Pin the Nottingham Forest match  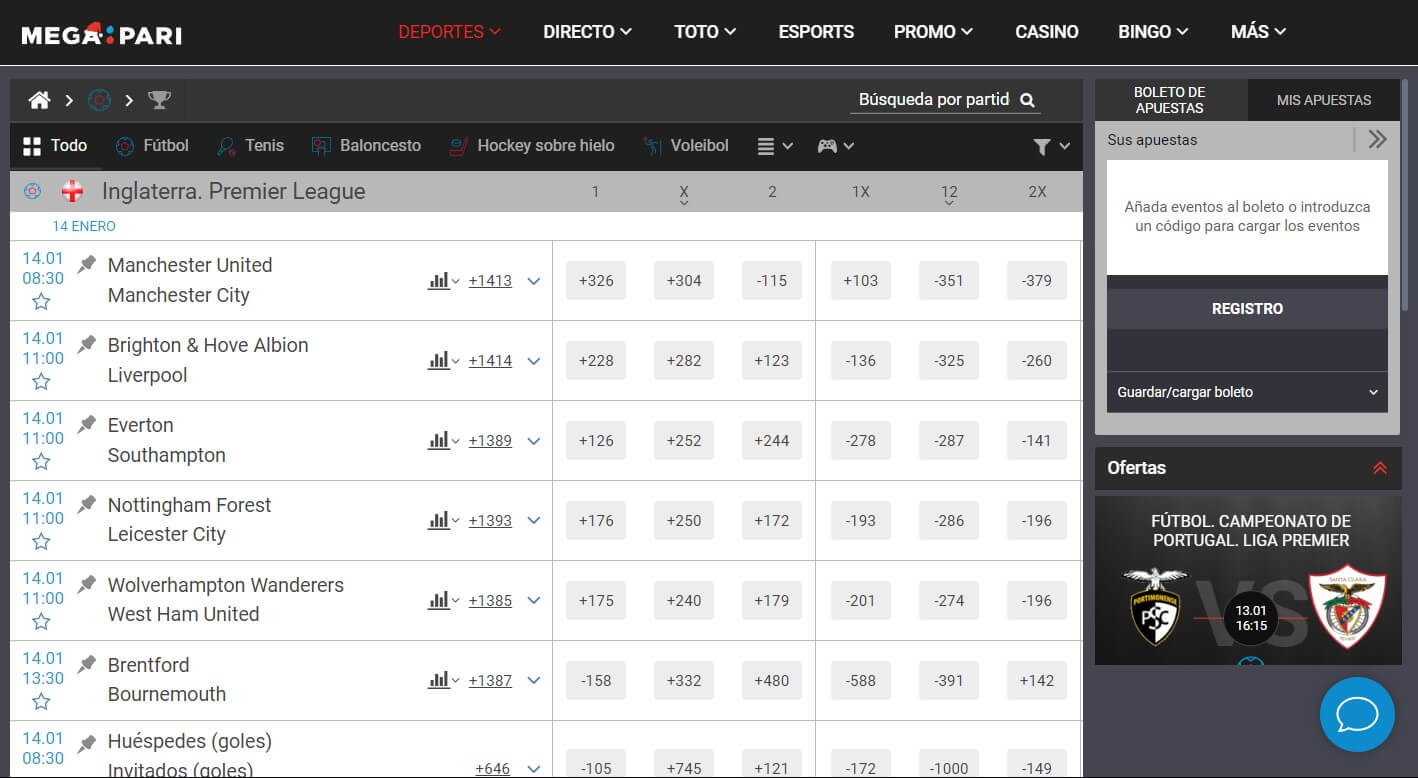coord(87,504)
